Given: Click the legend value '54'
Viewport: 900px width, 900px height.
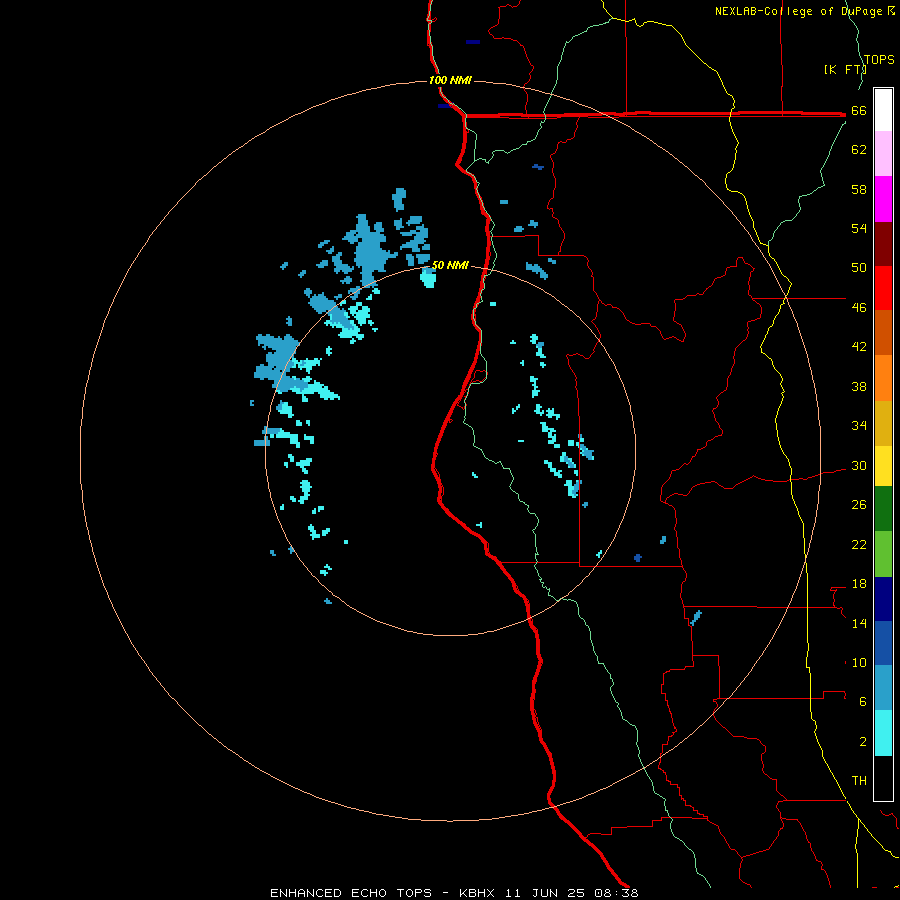Looking at the screenshot, I should (859, 228).
